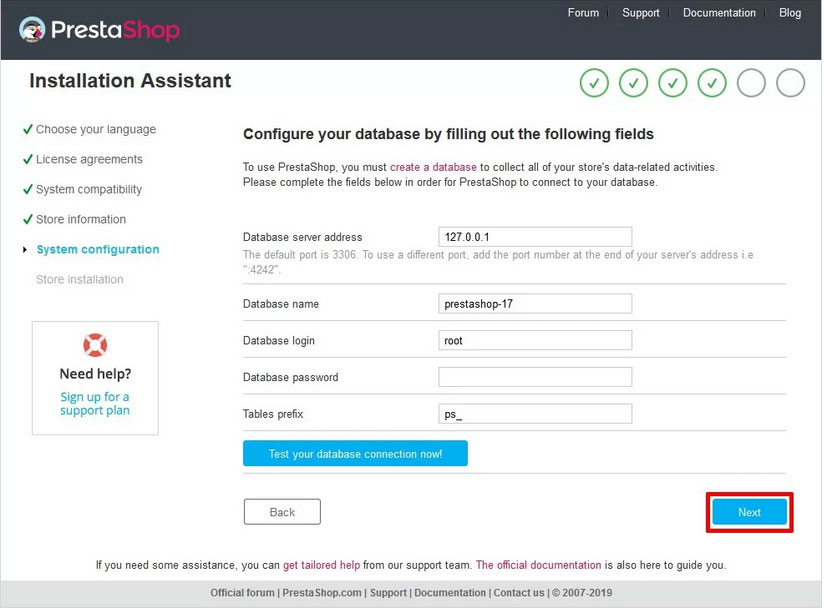Image resolution: width=824 pixels, height=610 pixels.
Task: Open The official documentation link
Action: pos(539,565)
